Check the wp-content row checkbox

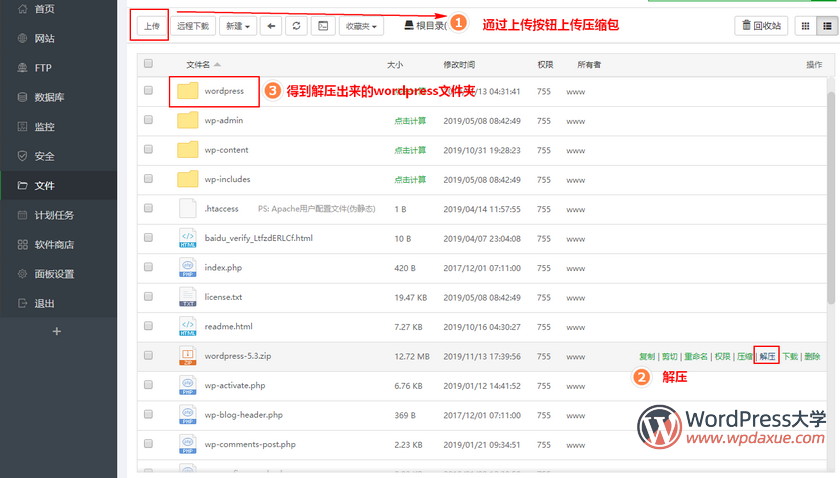[148, 149]
